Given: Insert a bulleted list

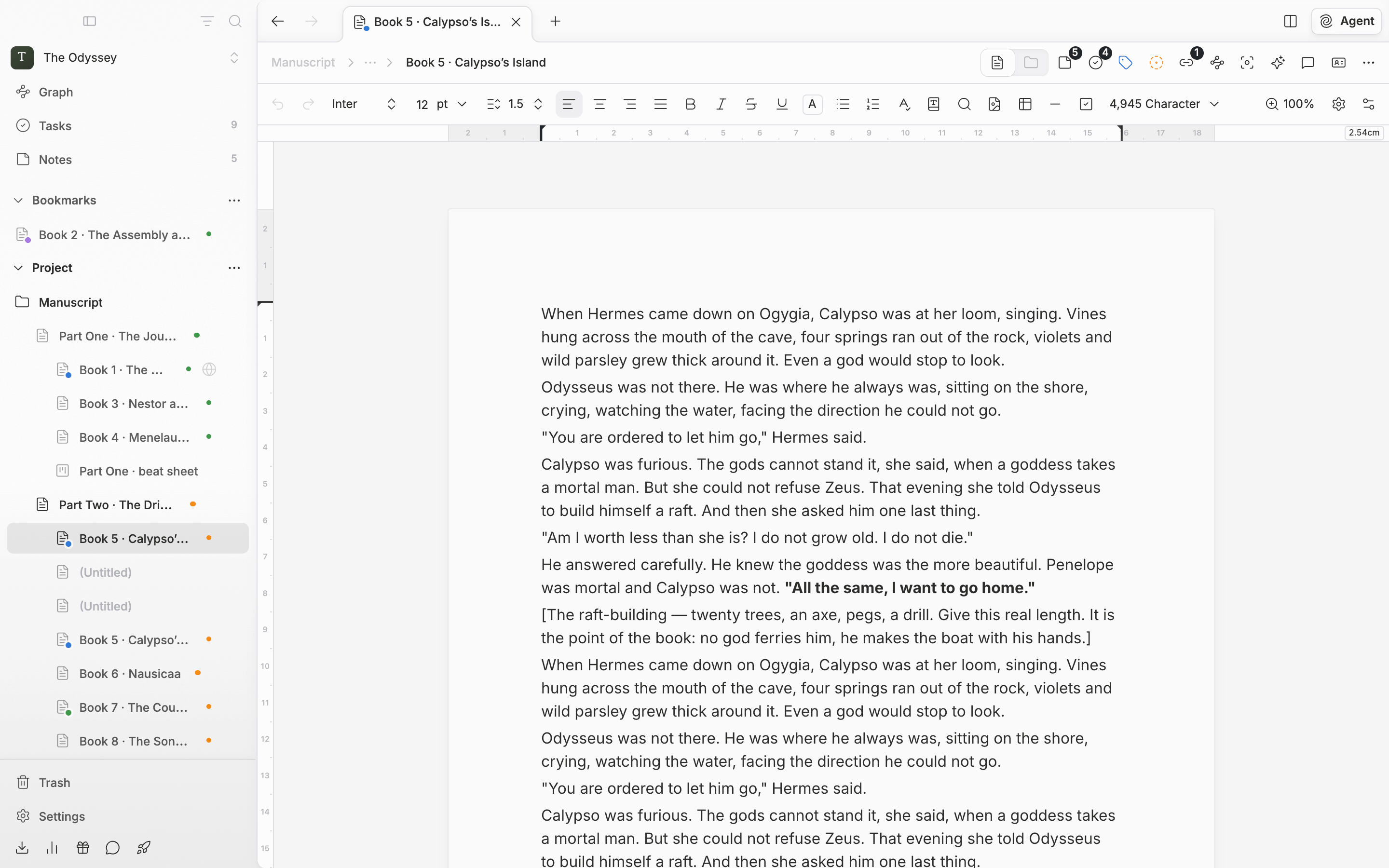Looking at the screenshot, I should tap(843, 104).
